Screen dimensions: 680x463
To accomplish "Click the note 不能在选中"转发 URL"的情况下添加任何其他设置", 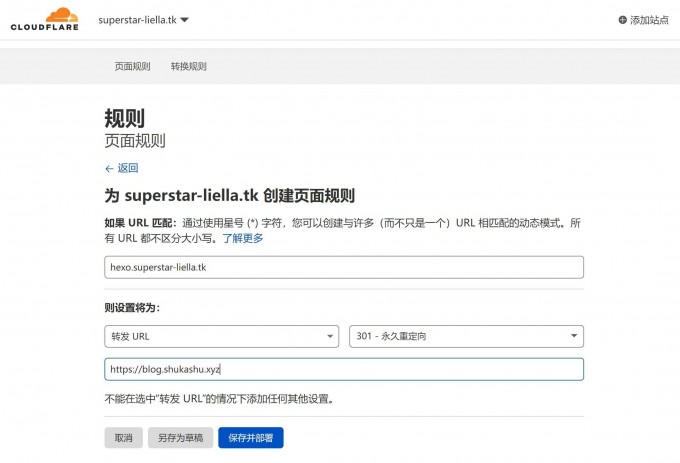I will pyautogui.click(x=220, y=399).
